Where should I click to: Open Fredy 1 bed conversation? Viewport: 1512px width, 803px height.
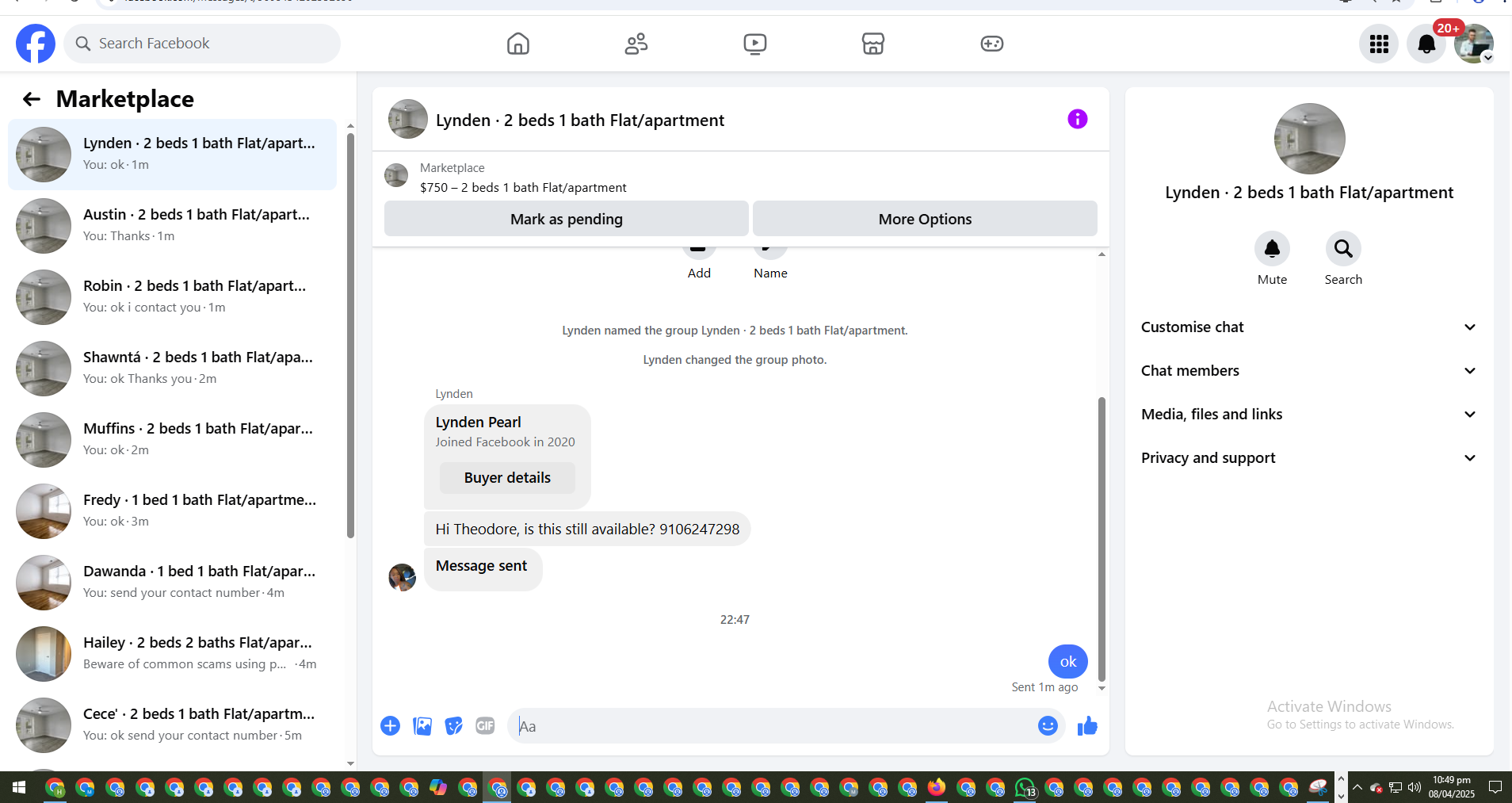172,511
